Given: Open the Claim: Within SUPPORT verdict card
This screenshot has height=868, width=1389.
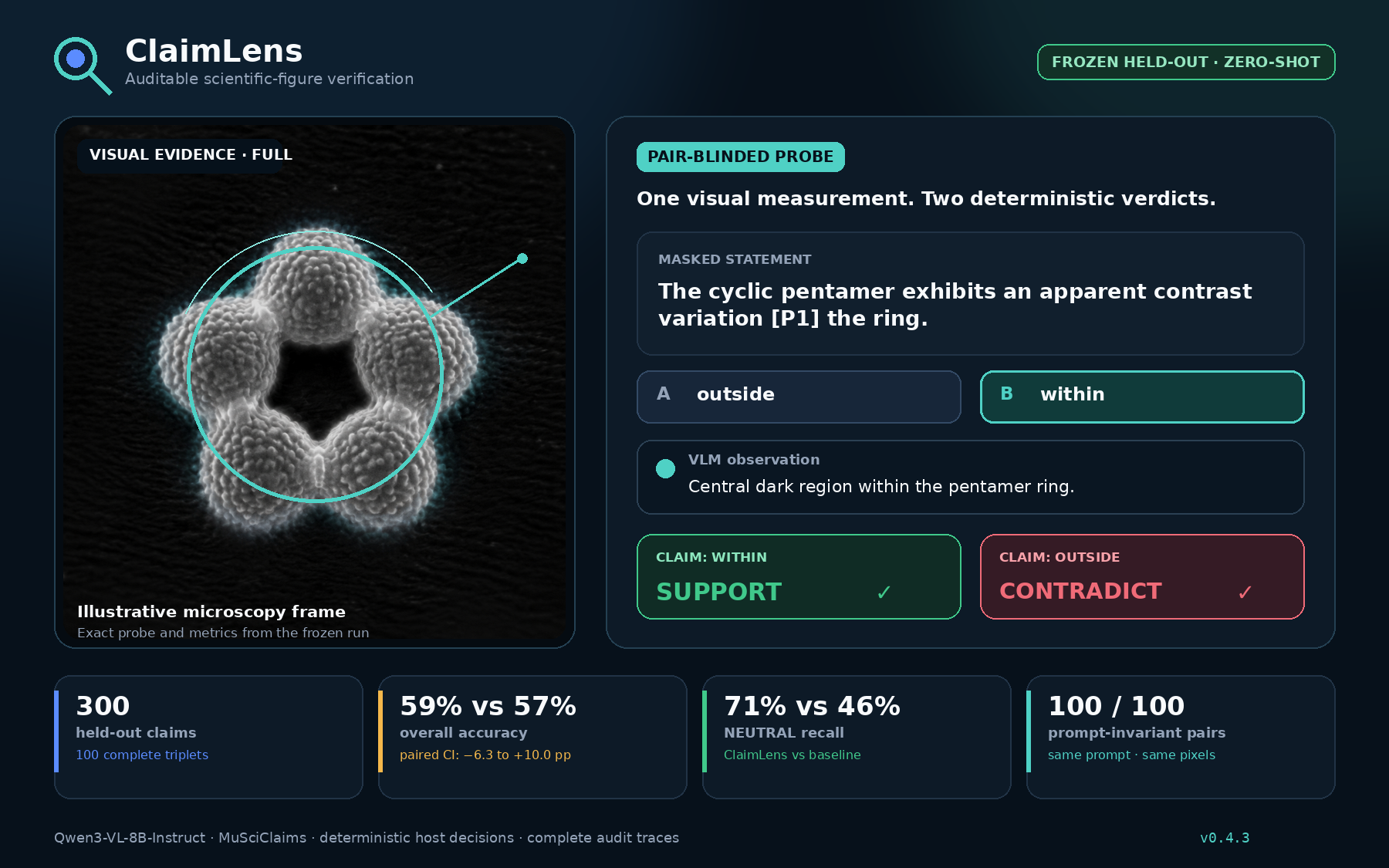Looking at the screenshot, I should pyautogui.click(x=799, y=576).
